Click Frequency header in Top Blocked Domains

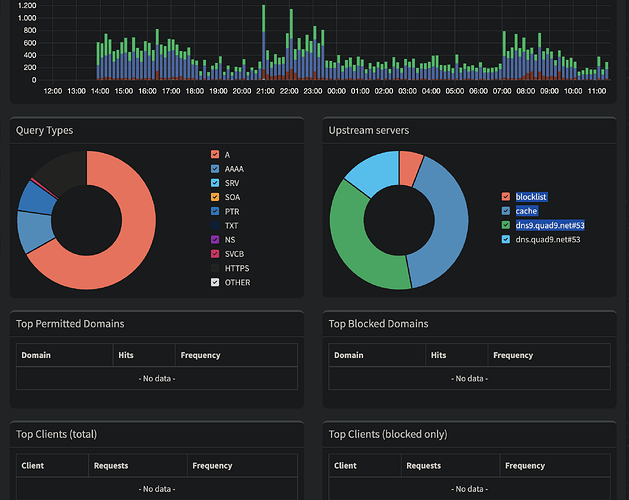tap(513, 355)
